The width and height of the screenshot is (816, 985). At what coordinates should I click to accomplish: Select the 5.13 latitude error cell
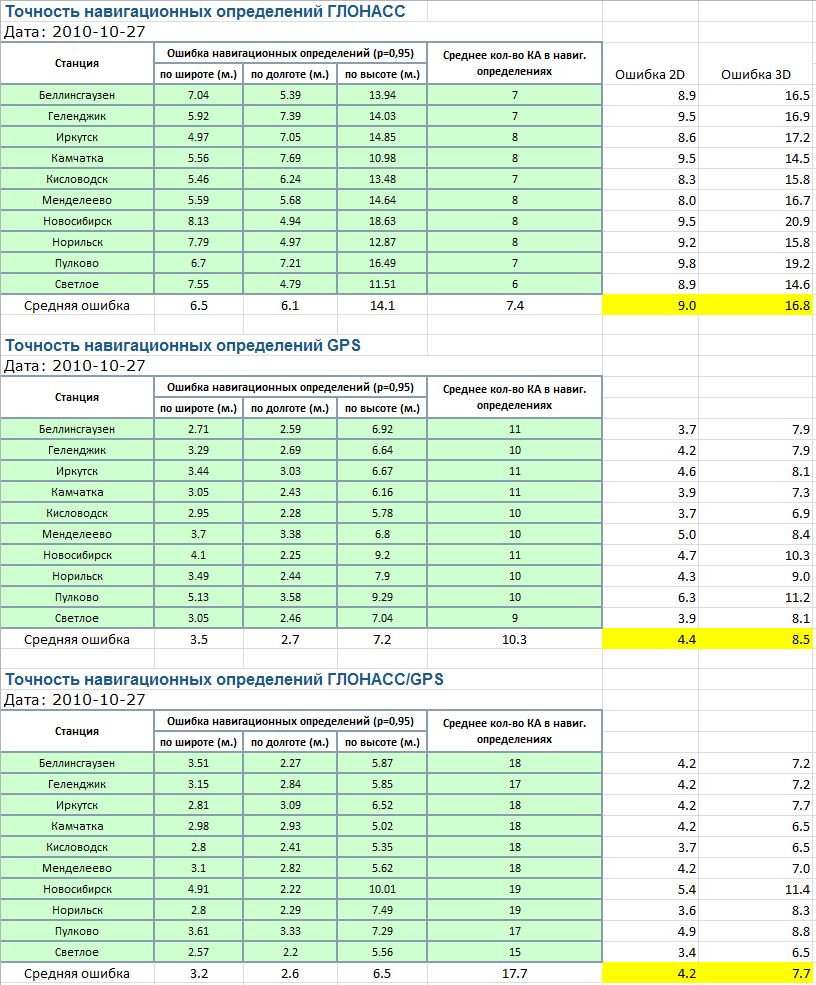click(x=198, y=597)
